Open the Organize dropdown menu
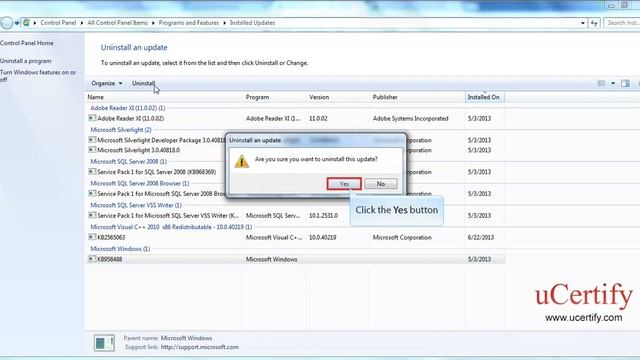Image resolution: width=640 pixels, height=360 pixels. point(107,83)
